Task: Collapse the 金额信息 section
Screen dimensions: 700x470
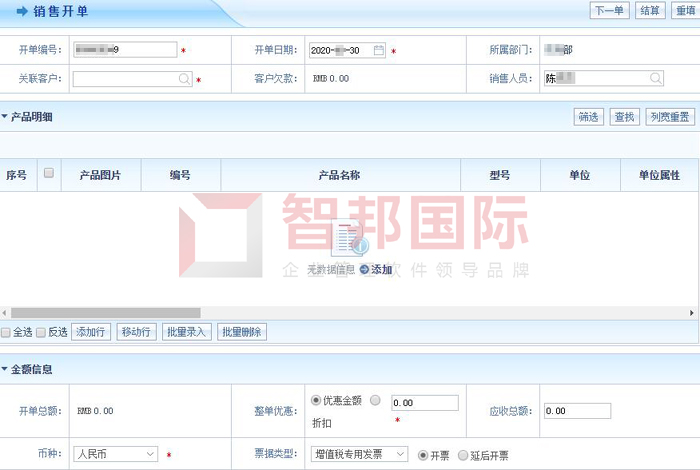Action: point(4,369)
